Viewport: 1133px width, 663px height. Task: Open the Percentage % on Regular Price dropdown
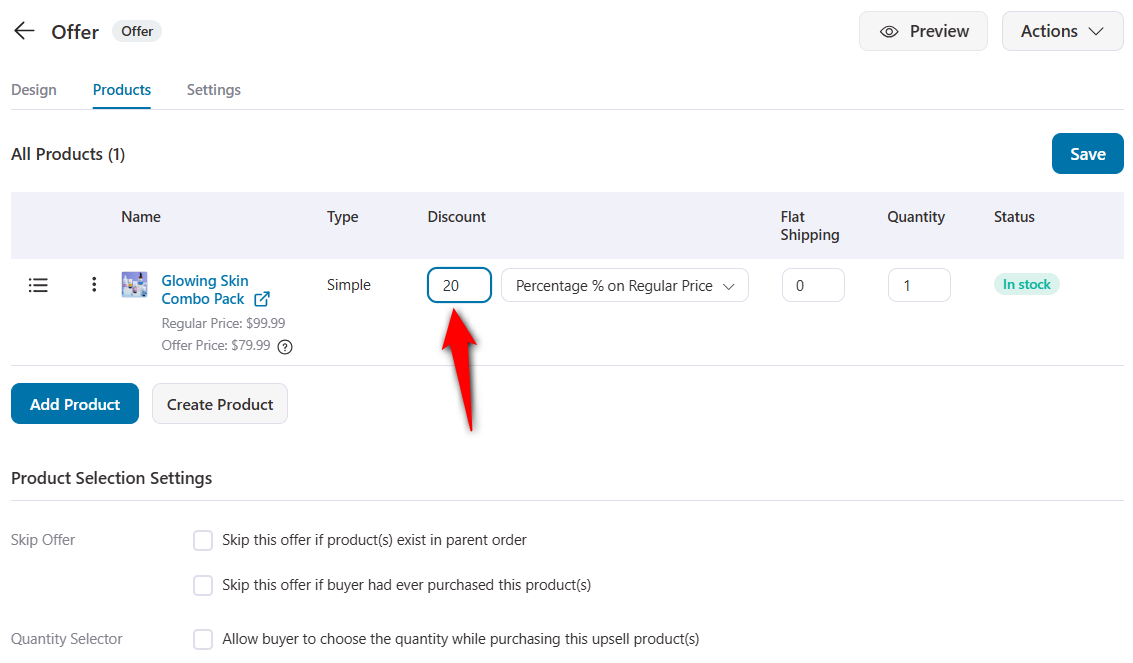click(x=625, y=285)
